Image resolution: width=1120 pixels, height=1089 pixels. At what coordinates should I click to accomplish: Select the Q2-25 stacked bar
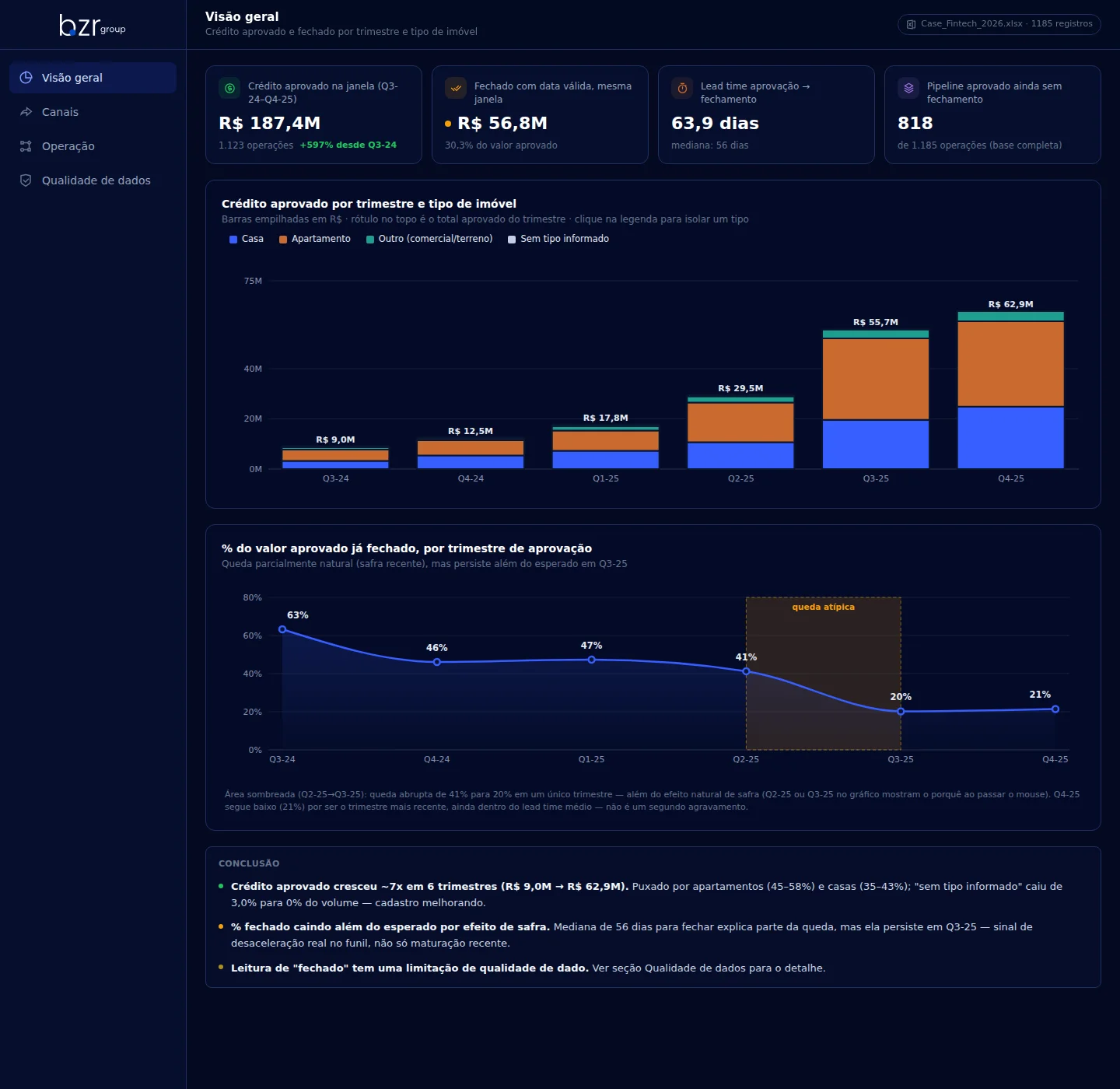(740, 432)
